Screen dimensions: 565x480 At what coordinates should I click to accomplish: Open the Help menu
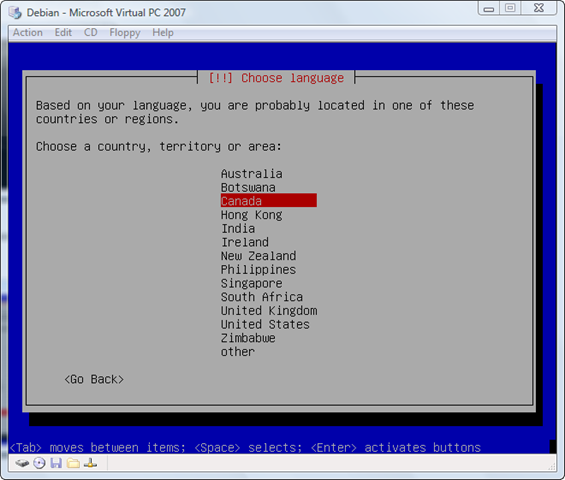tap(163, 33)
